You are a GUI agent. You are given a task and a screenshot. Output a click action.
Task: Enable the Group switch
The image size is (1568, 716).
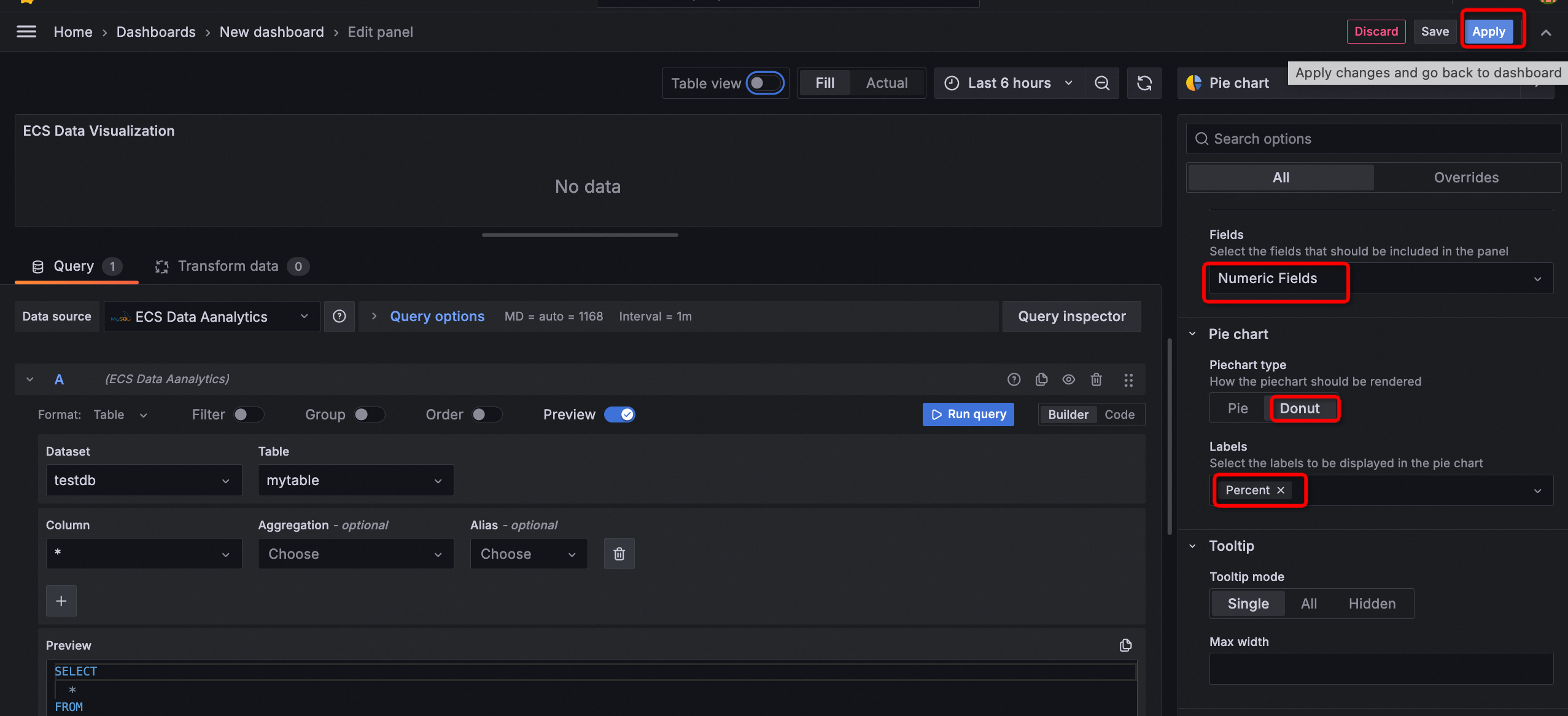click(x=370, y=414)
